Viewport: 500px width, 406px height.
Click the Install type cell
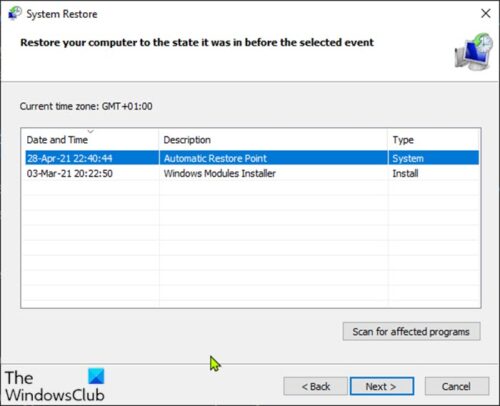(405, 173)
